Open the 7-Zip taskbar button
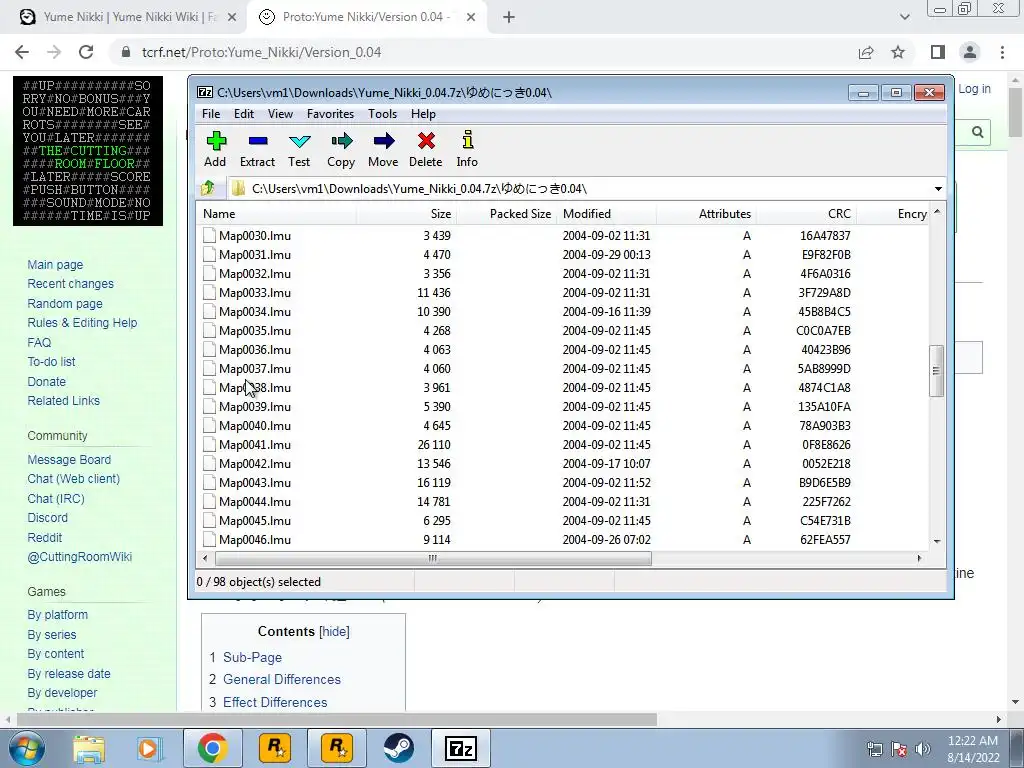The image size is (1024, 768). click(460, 748)
